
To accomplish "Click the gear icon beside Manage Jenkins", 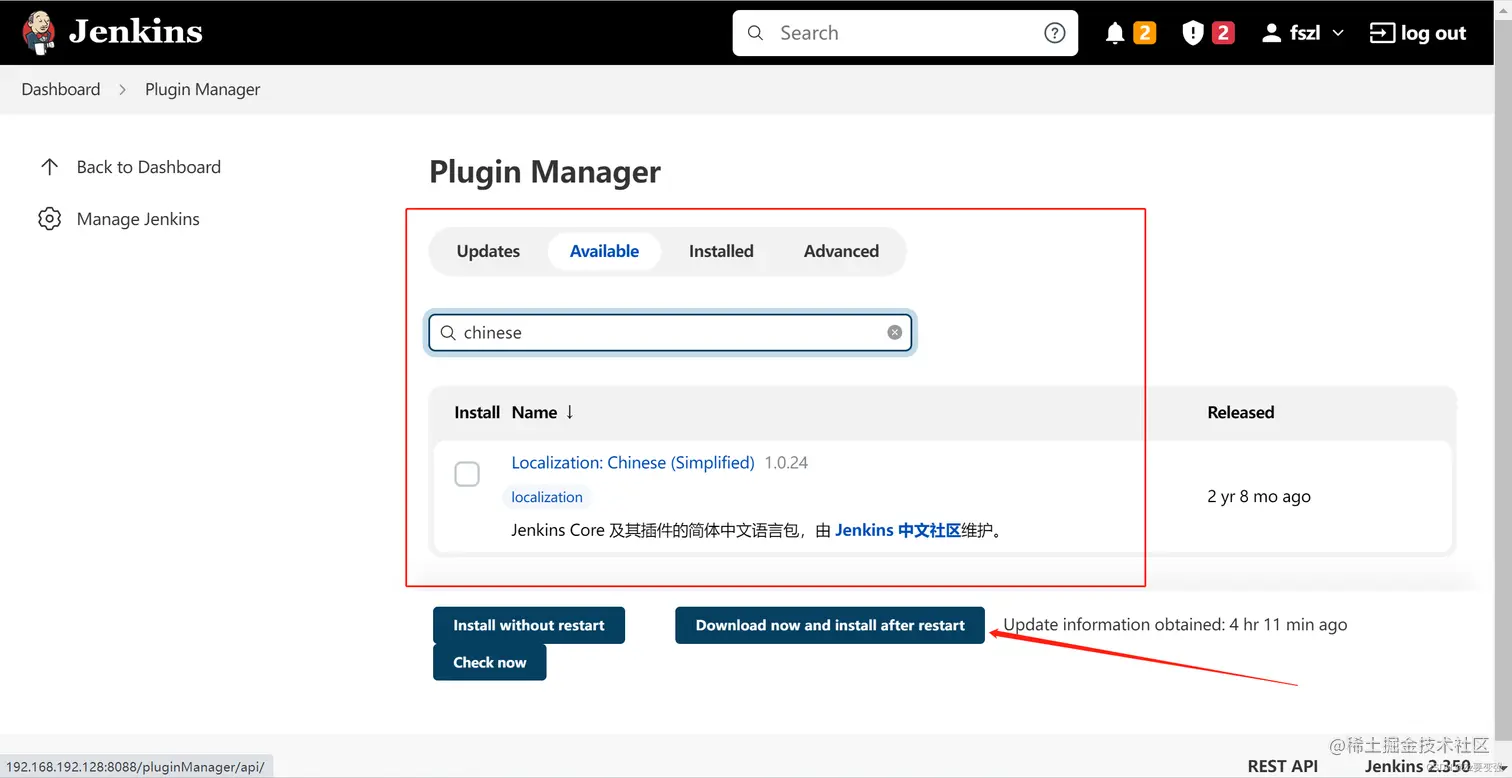I will [49, 219].
